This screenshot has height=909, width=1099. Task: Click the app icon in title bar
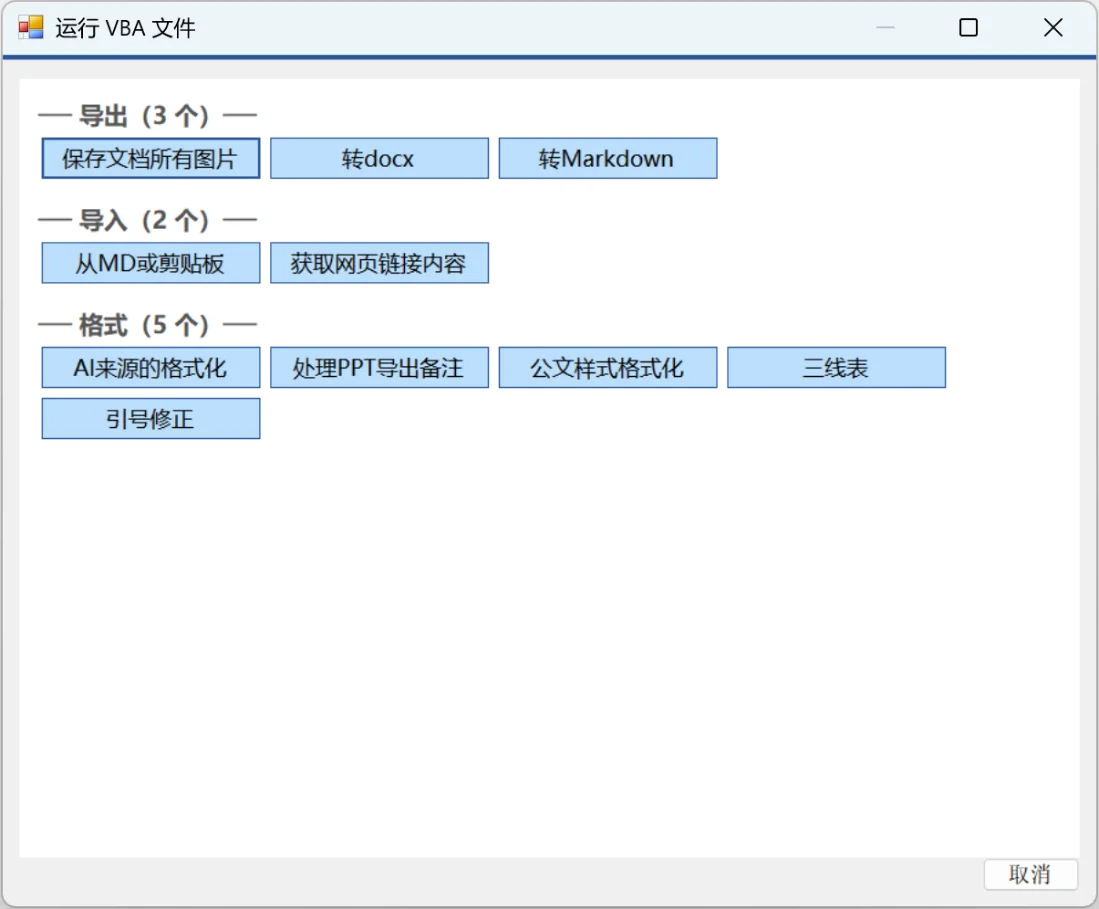coord(31,27)
